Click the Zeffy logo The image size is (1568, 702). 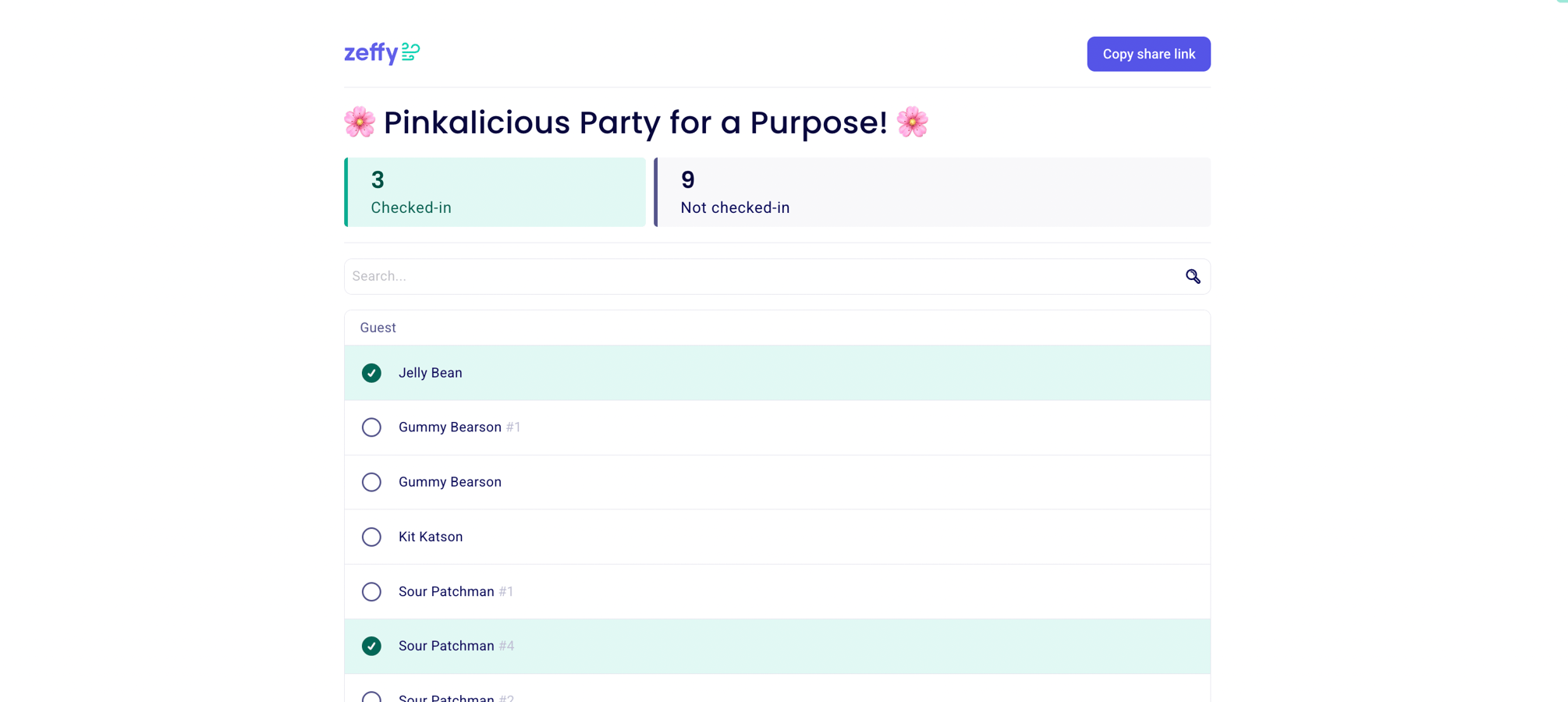[x=381, y=53]
